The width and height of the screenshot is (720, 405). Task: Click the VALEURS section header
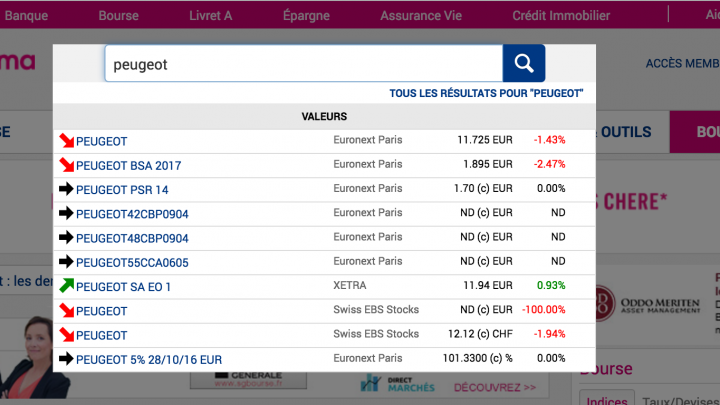(324, 117)
